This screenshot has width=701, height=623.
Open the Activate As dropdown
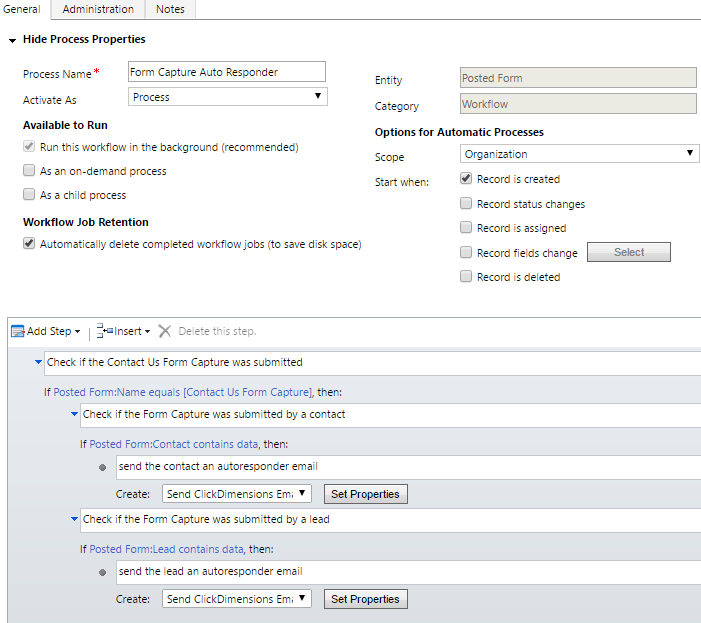pyautogui.click(x=228, y=97)
